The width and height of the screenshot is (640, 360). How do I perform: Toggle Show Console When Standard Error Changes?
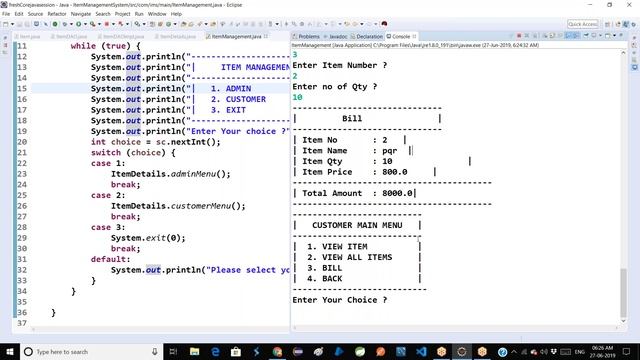[x=576, y=36]
